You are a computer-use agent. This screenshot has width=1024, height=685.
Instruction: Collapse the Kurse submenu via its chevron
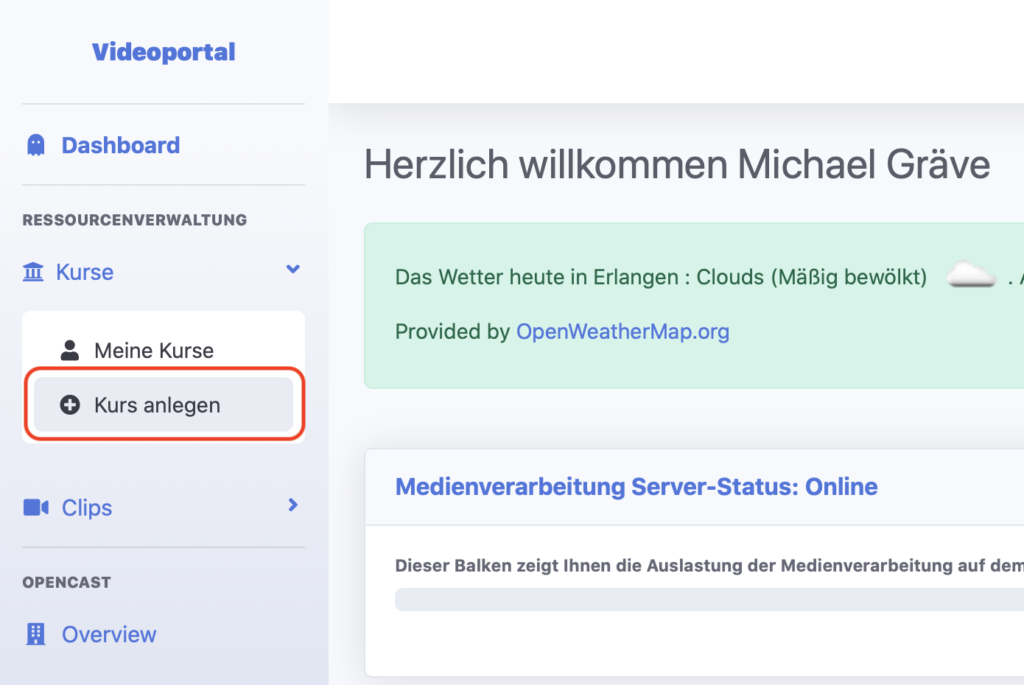(292, 270)
